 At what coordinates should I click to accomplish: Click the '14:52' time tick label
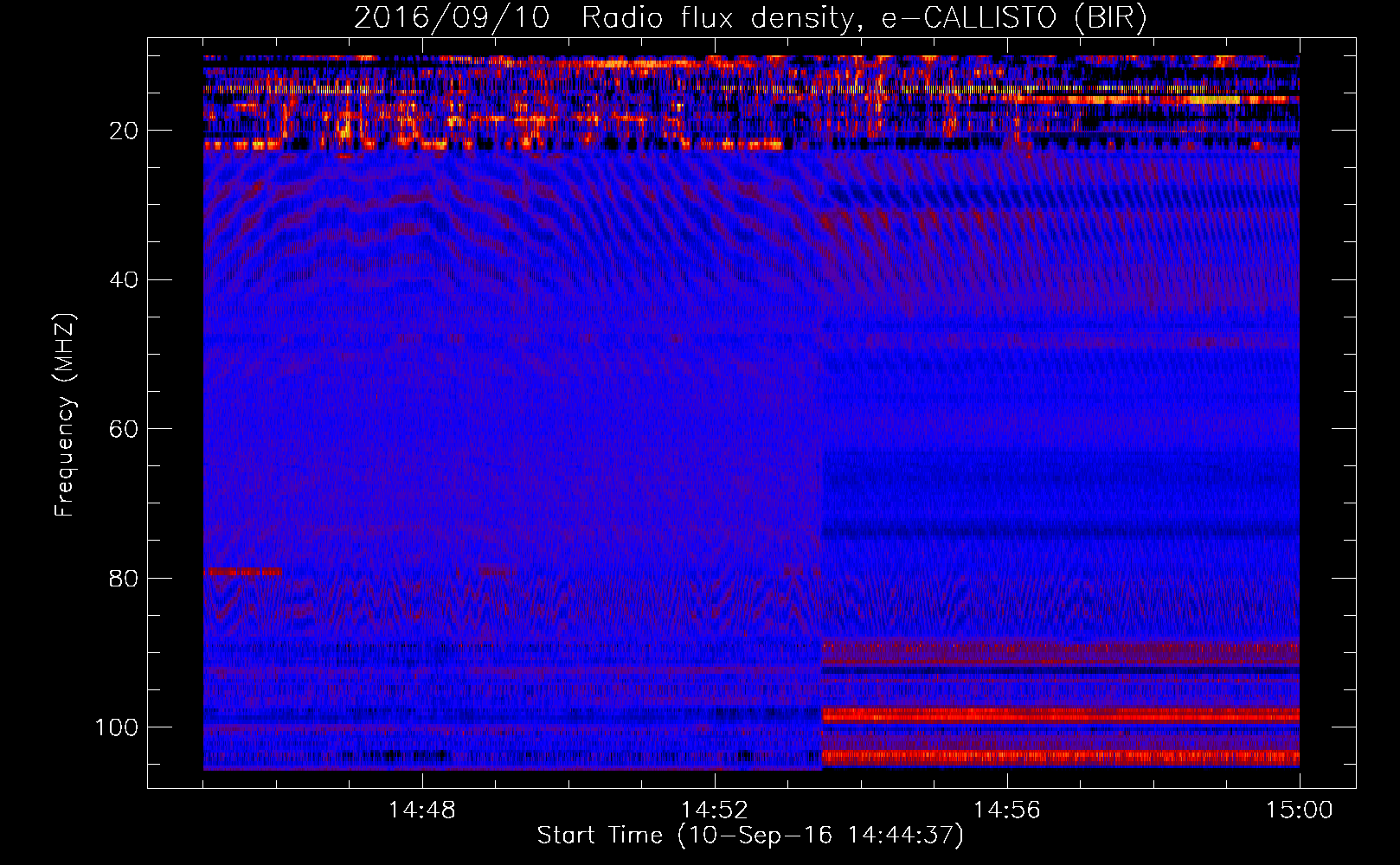[715, 811]
